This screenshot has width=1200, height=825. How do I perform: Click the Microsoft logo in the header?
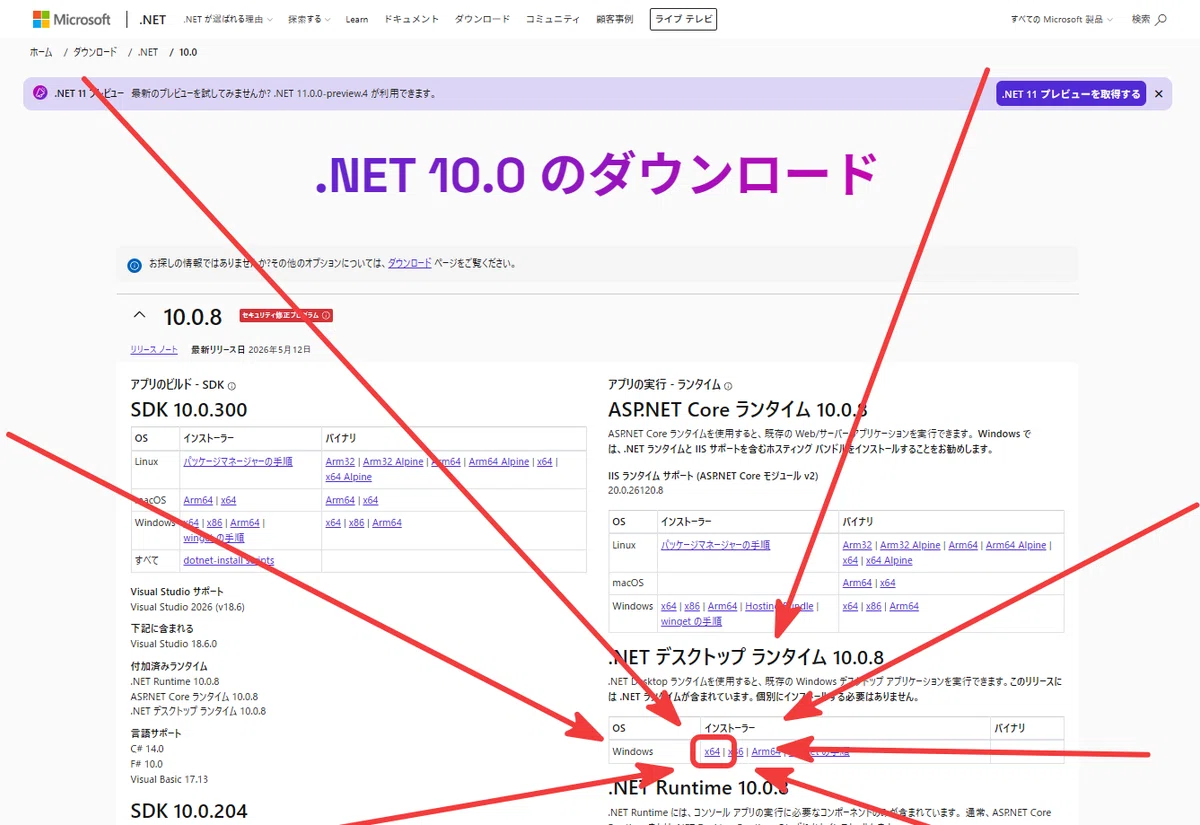pyautogui.click(x=72, y=19)
